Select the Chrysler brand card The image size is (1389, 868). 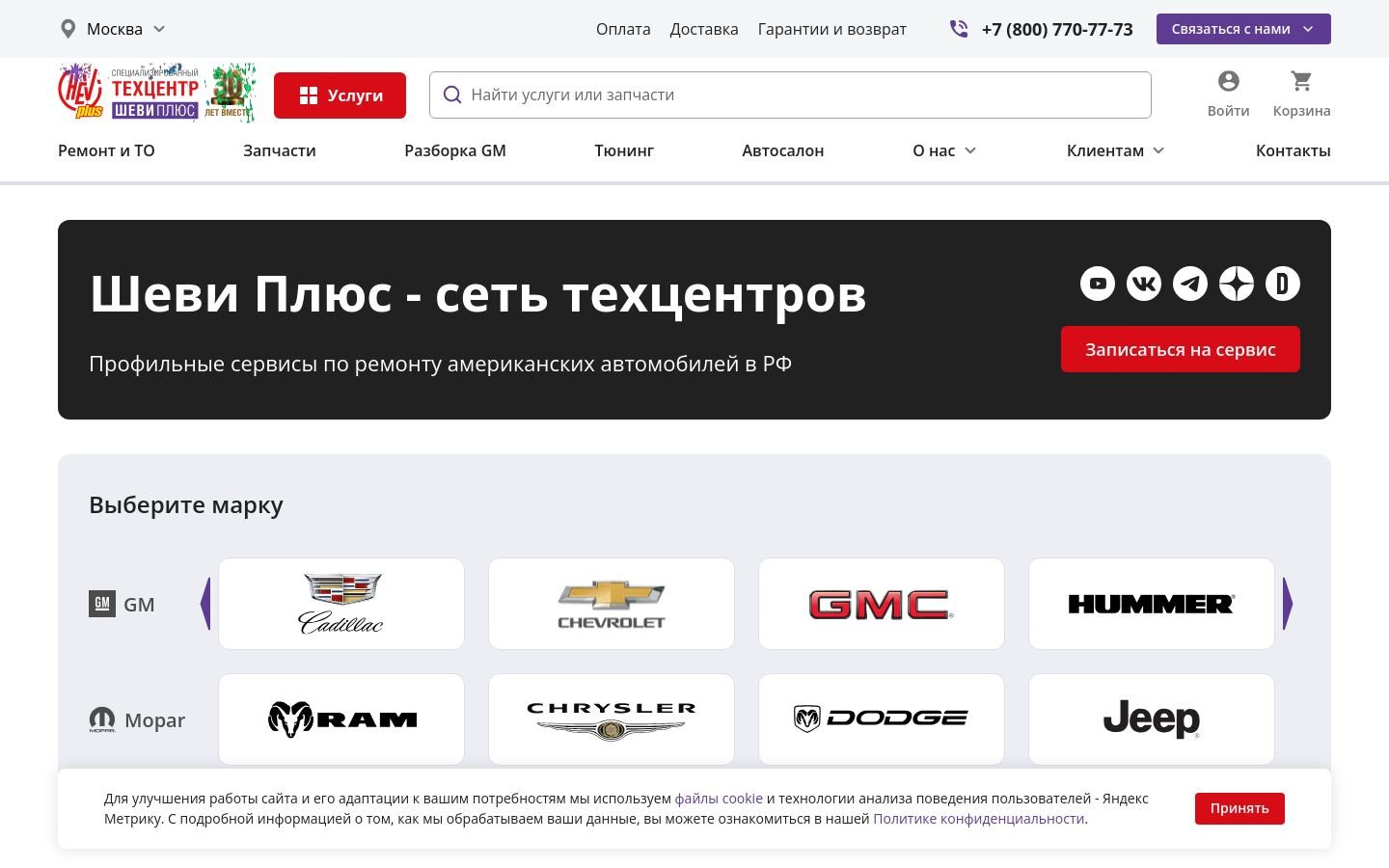point(612,719)
